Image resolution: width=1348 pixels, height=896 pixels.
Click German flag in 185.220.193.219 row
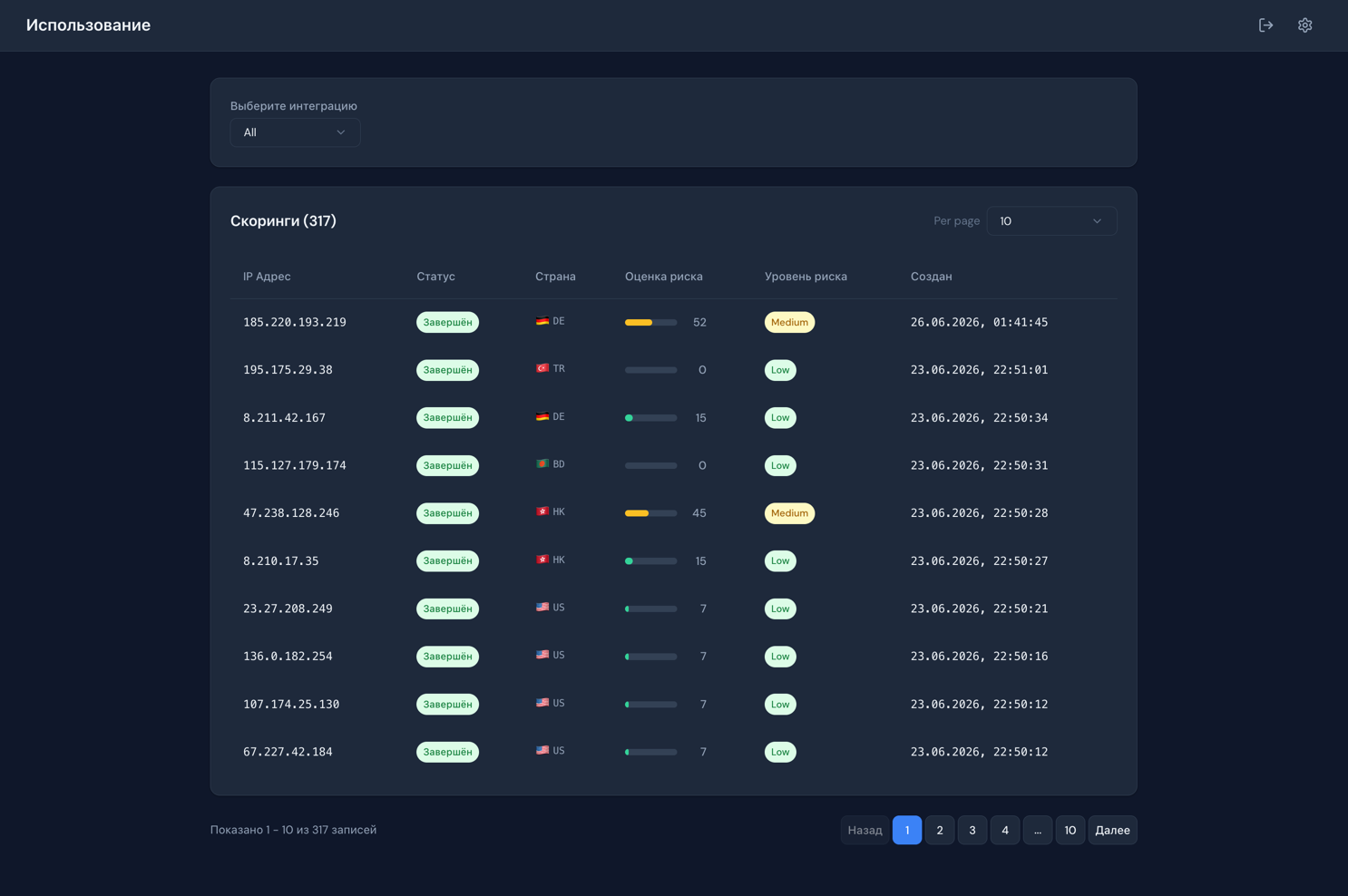pos(542,321)
